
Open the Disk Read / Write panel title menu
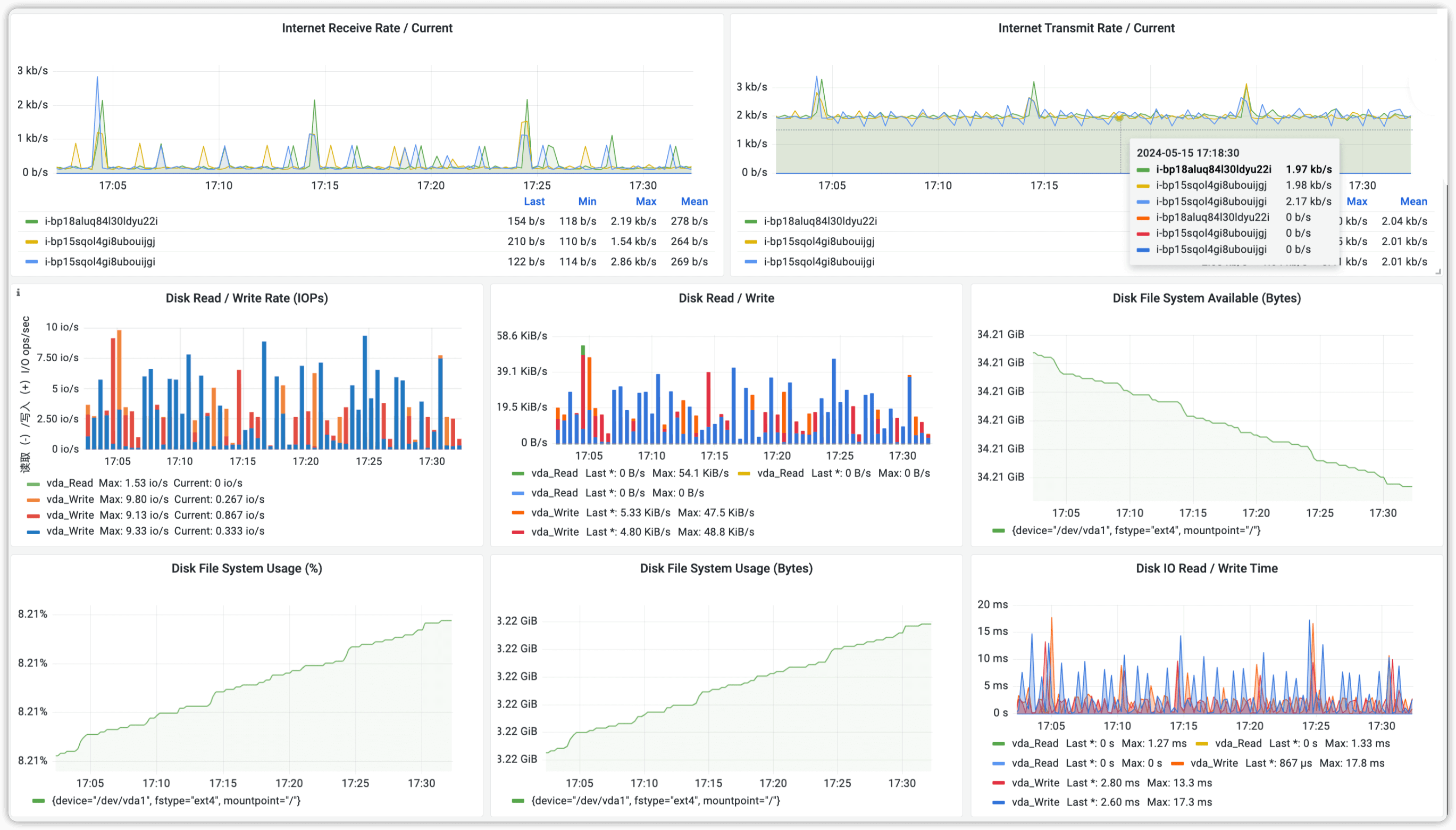(x=726, y=298)
